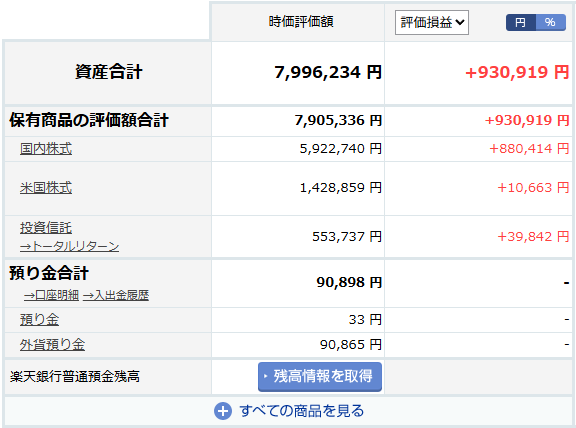Open the →口座明細 link

tap(51, 295)
